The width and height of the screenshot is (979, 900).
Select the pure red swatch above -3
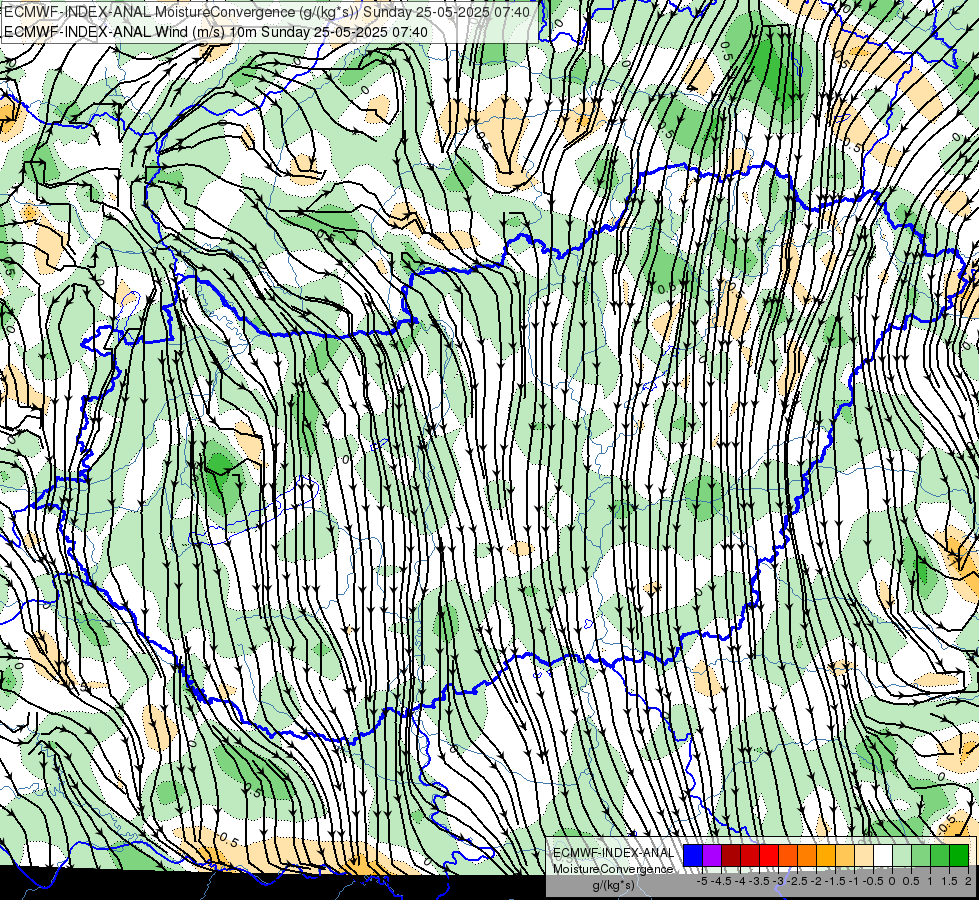click(x=769, y=855)
